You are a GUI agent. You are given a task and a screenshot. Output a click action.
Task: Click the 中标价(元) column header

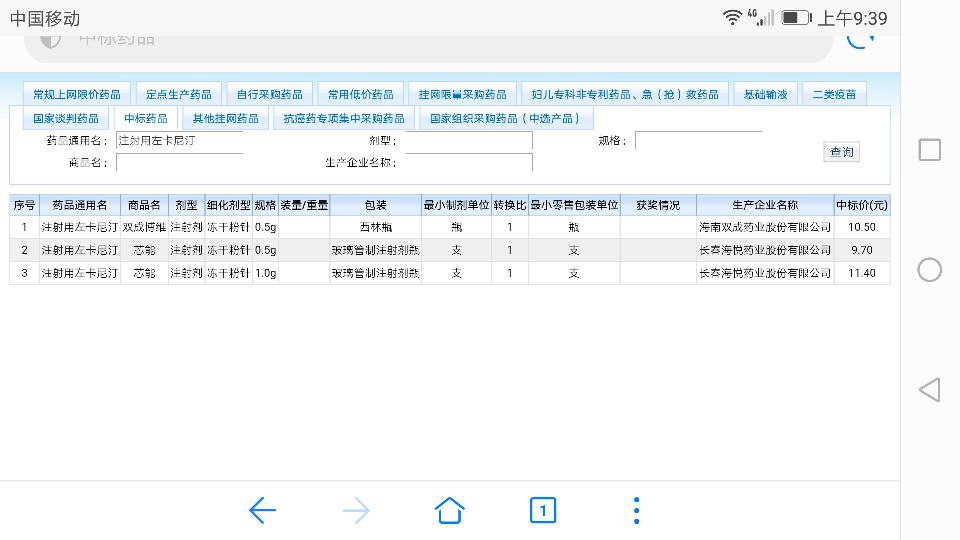[x=861, y=205]
